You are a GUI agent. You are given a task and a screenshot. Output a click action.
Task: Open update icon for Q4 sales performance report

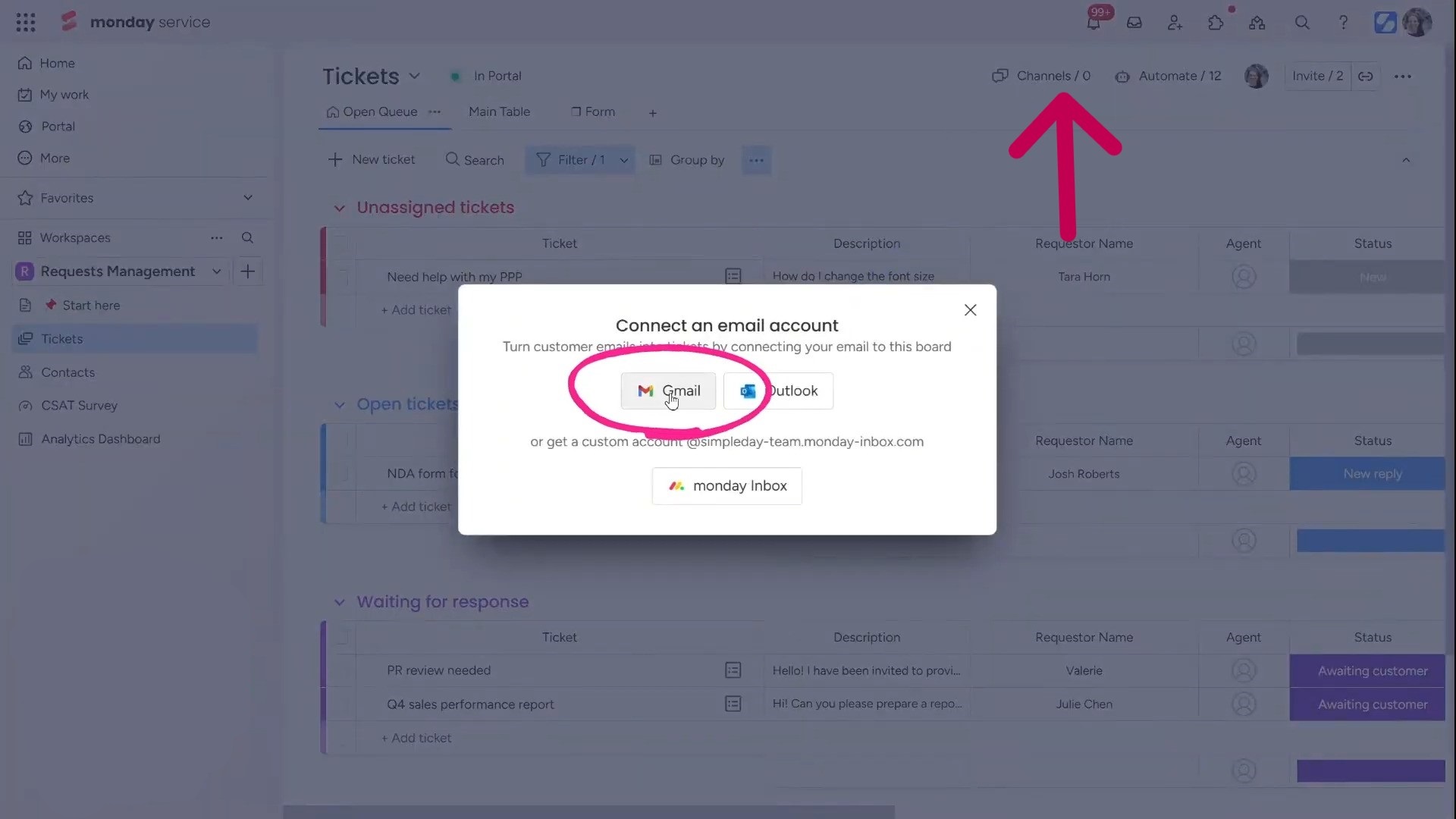(733, 704)
